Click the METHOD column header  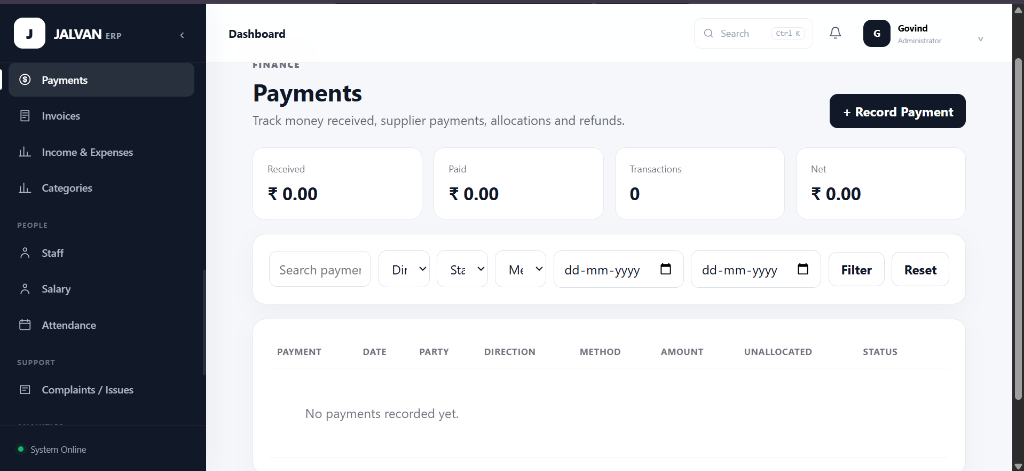coord(600,351)
